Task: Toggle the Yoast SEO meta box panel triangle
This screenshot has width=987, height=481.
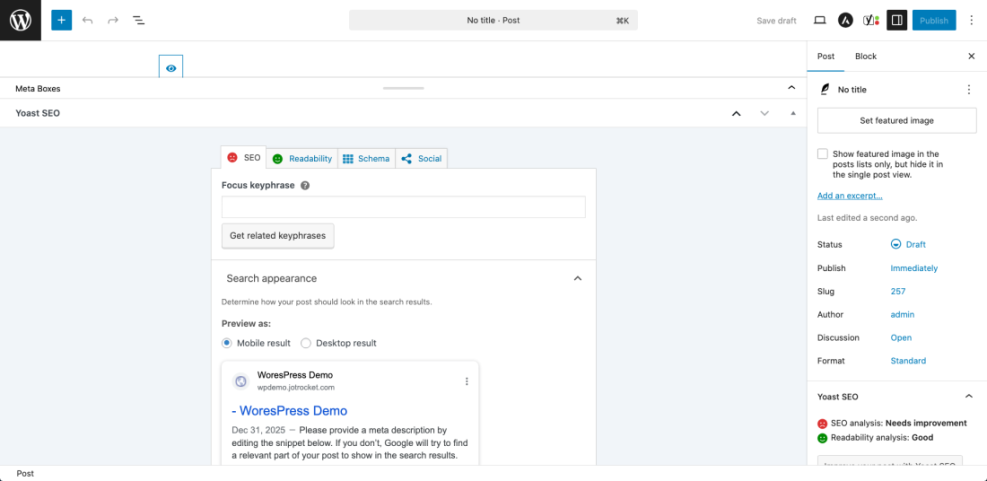Action: point(793,113)
